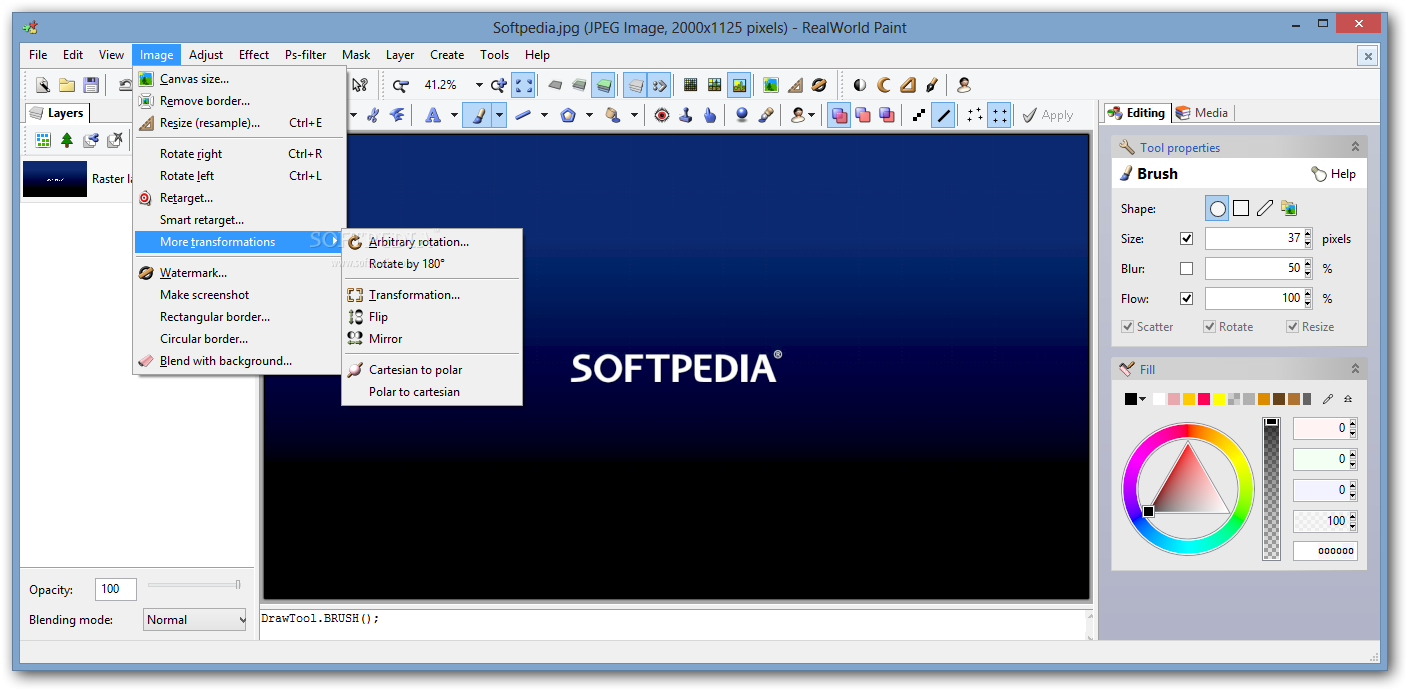
Task: Click the layer Opacity slider
Action: pos(195,584)
